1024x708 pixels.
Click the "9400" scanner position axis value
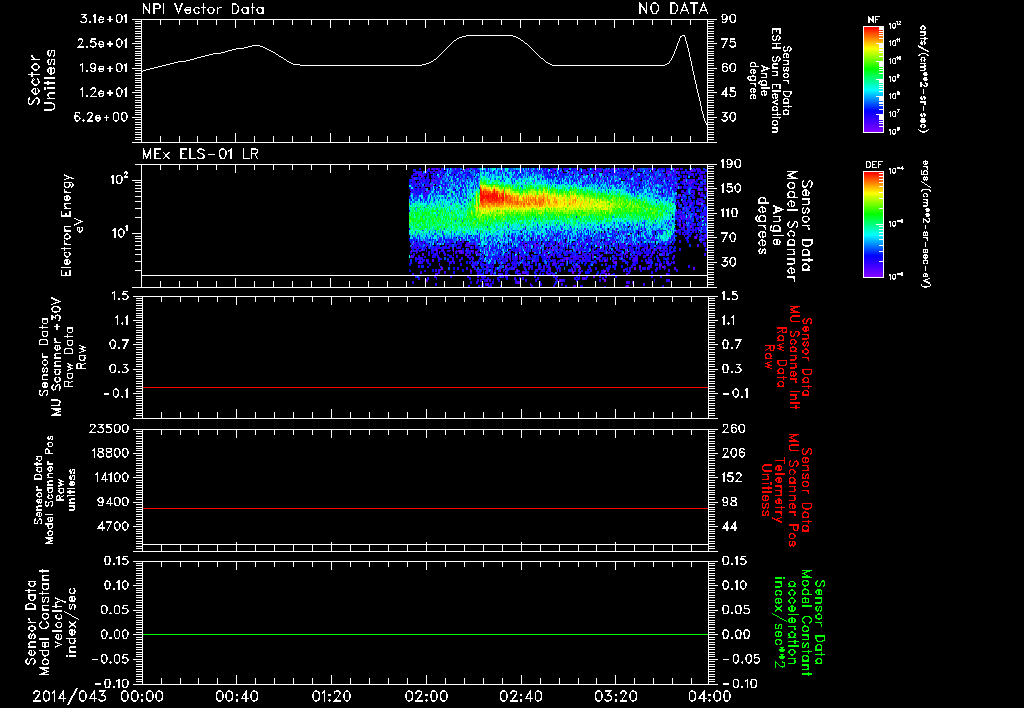(112, 502)
